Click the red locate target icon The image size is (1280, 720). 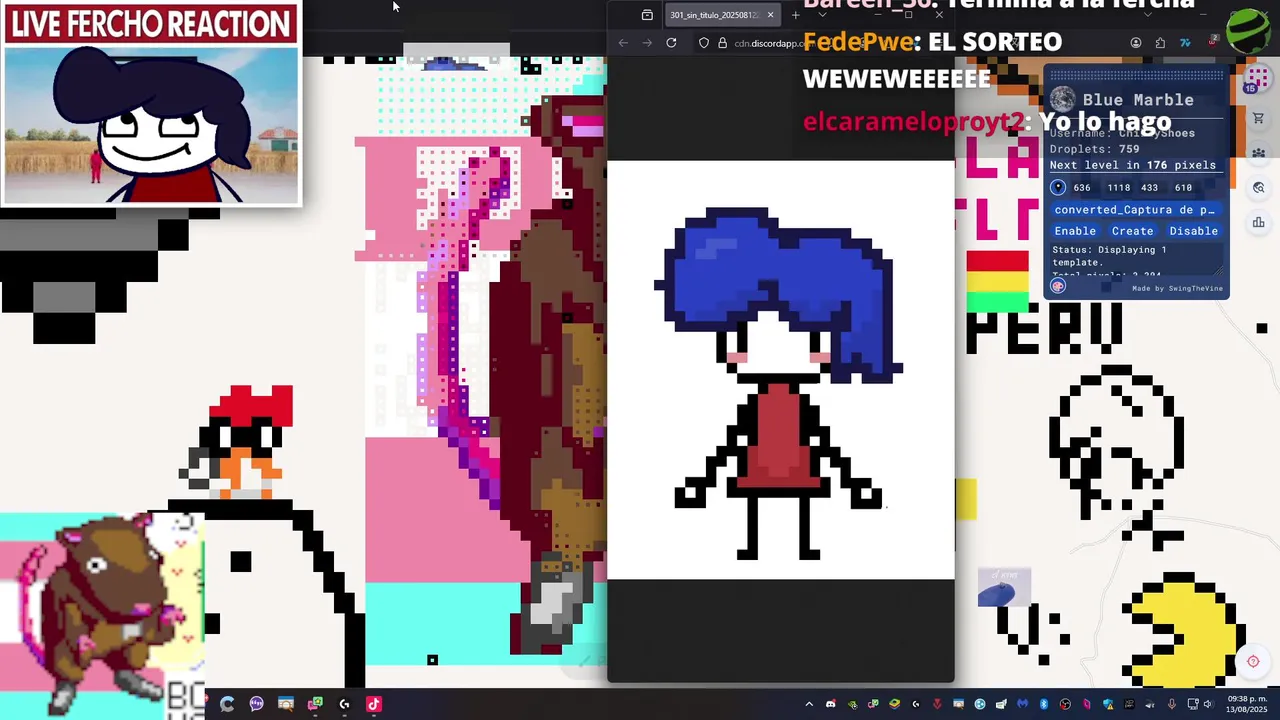click(x=1252, y=661)
